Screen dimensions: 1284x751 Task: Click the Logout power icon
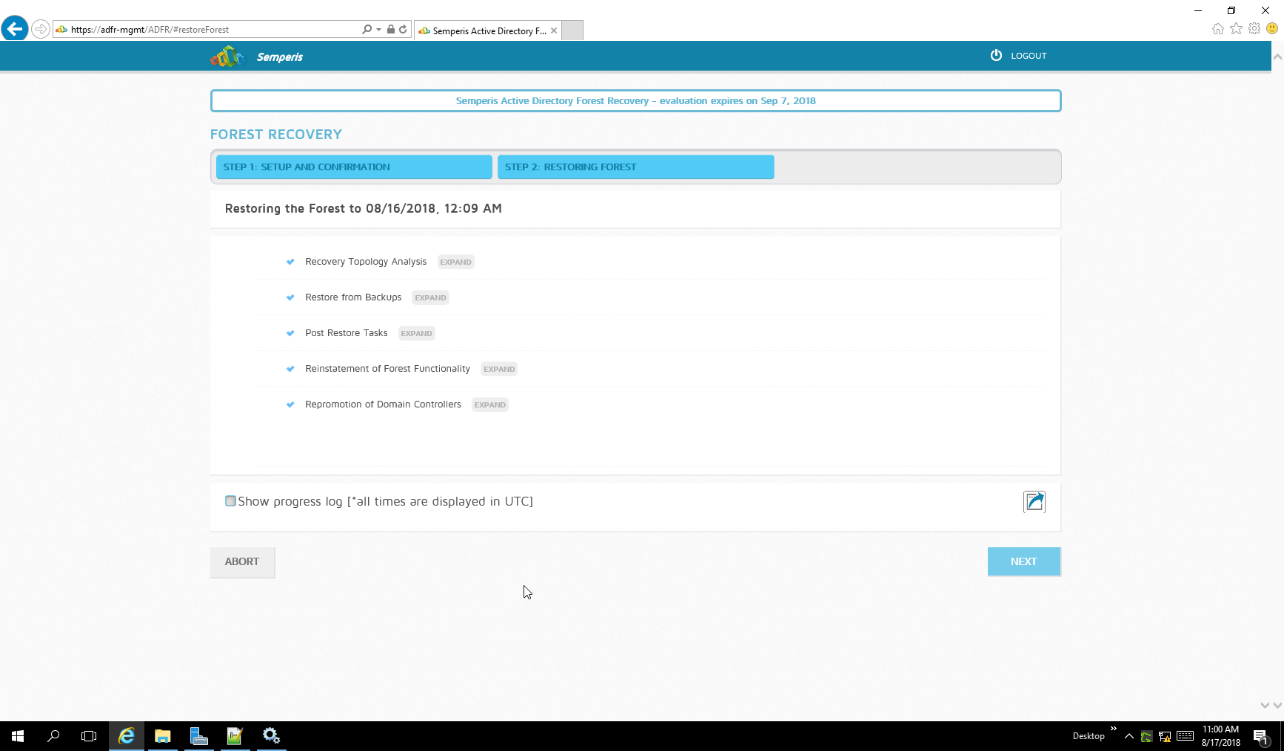coord(996,56)
